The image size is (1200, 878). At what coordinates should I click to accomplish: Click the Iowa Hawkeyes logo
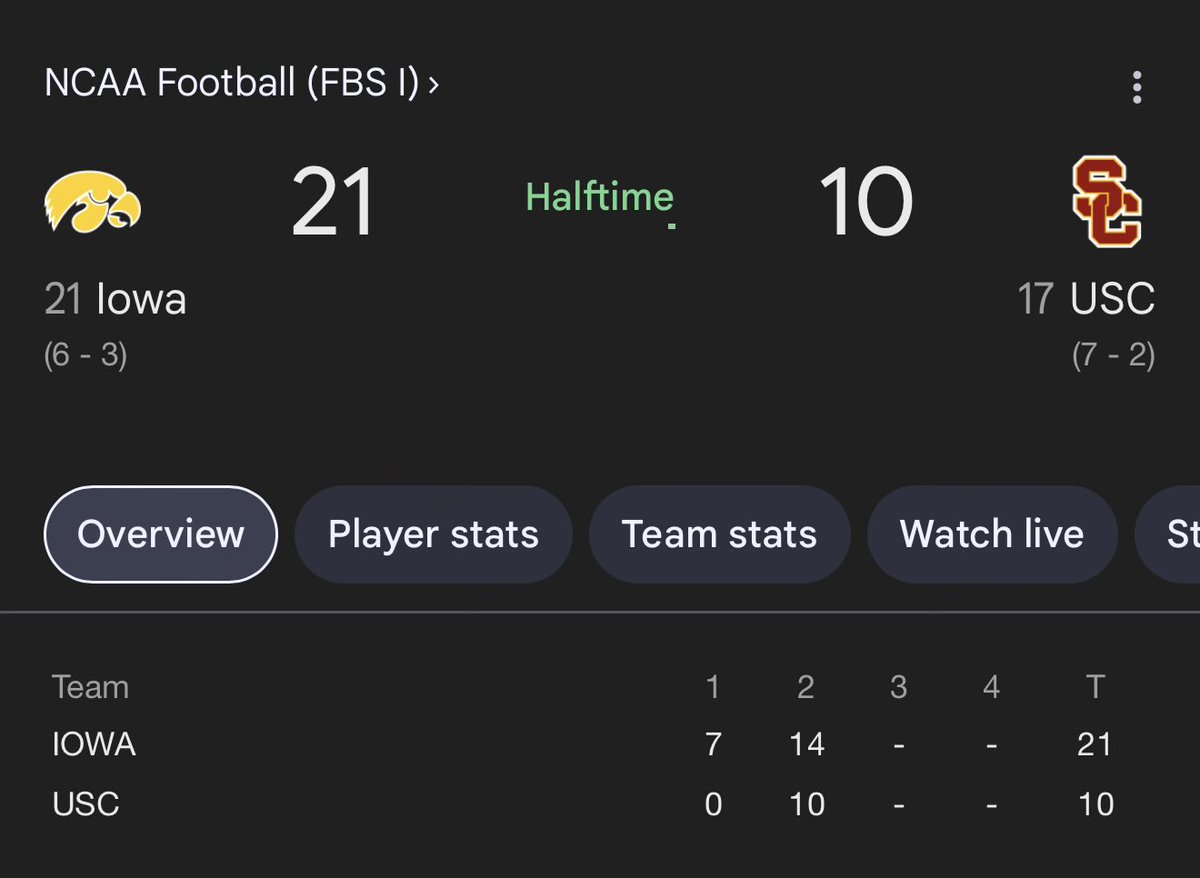pos(93,202)
